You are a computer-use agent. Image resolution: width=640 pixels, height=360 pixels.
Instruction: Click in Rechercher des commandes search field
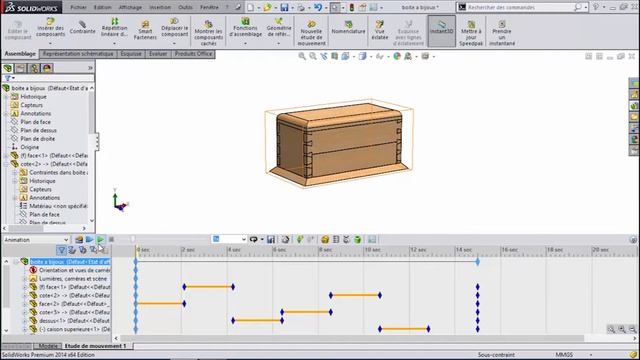[x=519, y=7]
